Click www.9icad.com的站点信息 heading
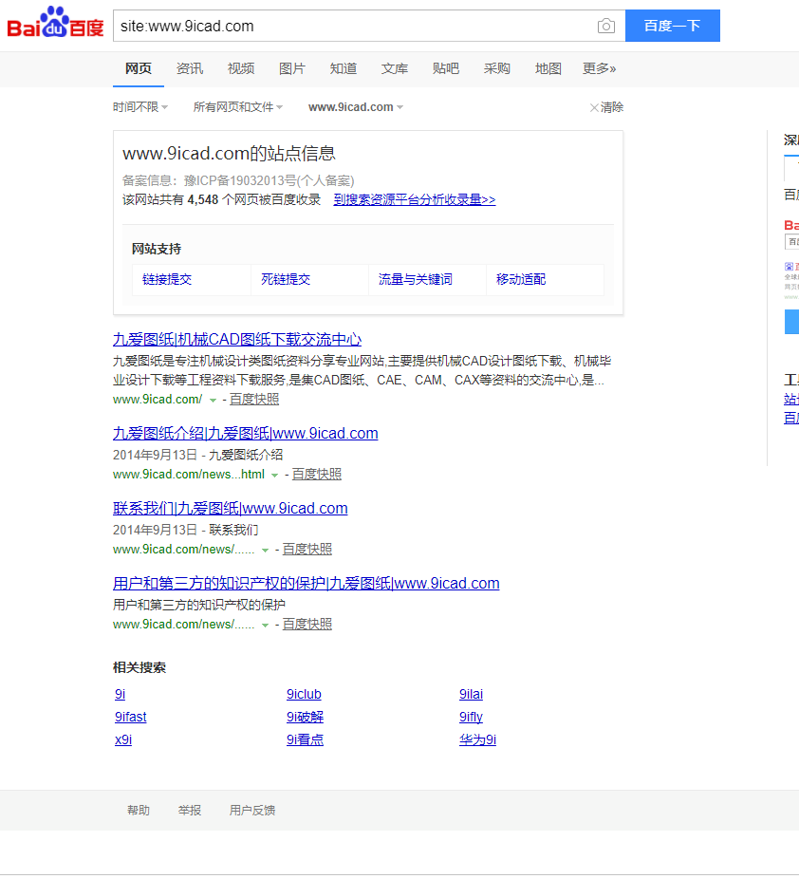The image size is (799, 879). point(229,154)
